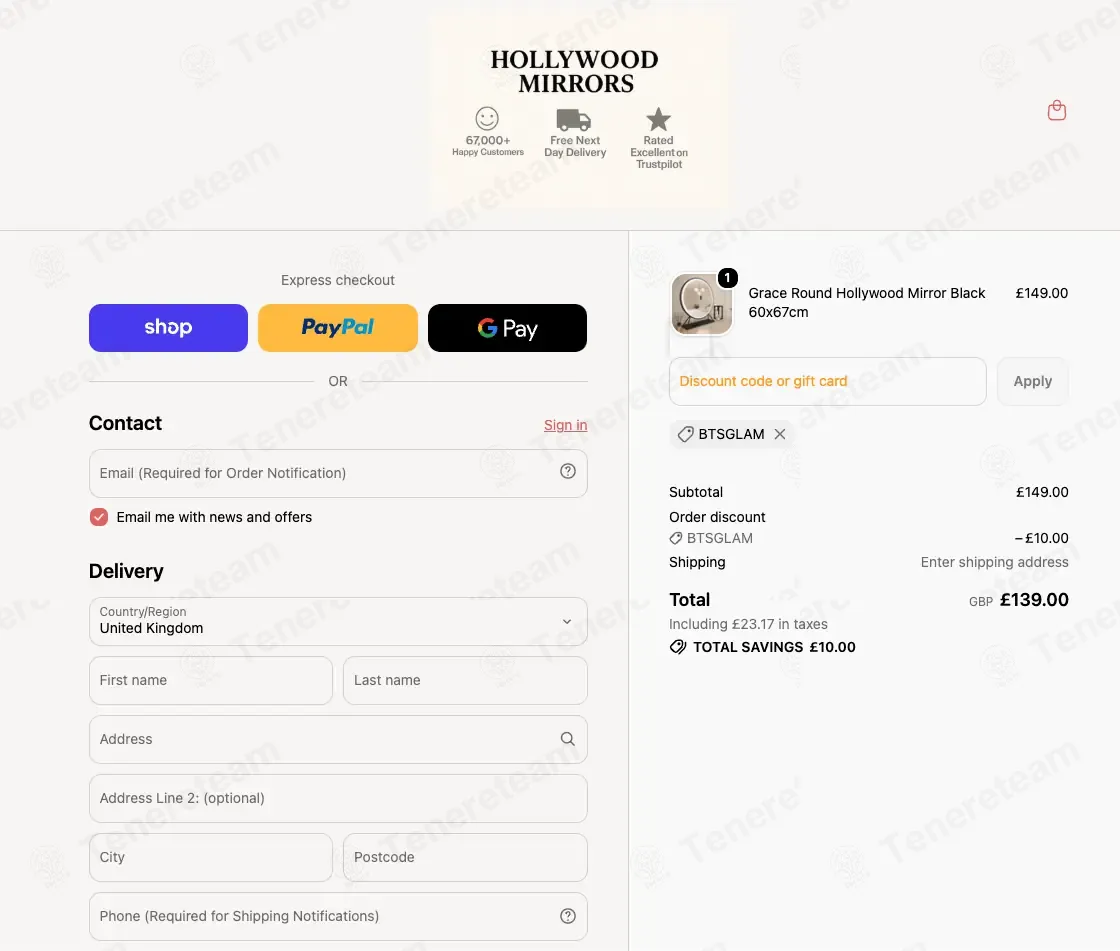Click the Address Line 2 field
This screenshot has height=951, width=1120.
pyautogui.click(x=338, y=798)
